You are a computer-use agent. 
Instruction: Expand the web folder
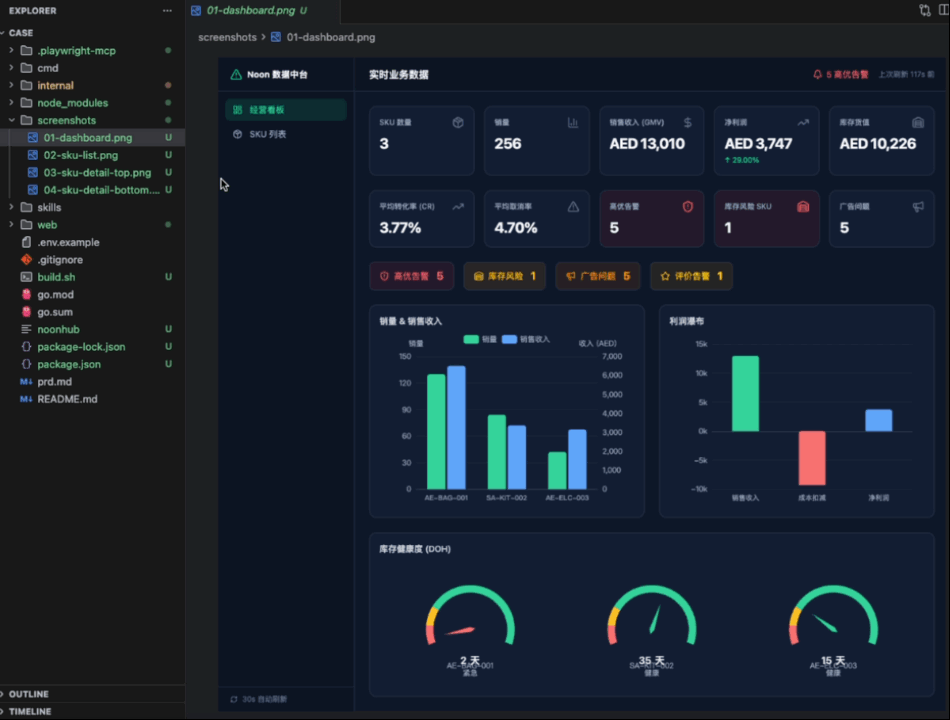tap(12, 225)
